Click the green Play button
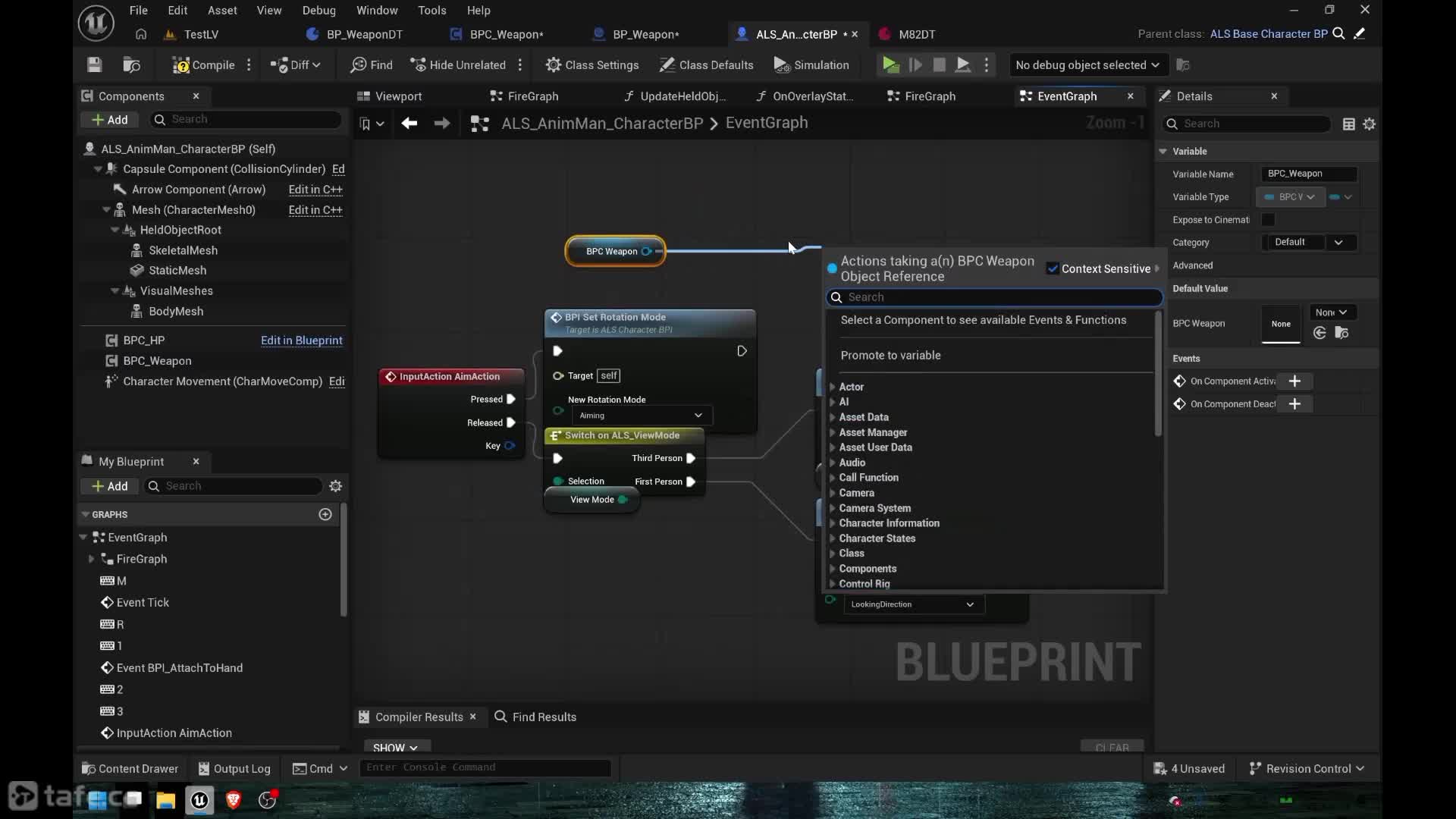The image size is (1456, 819). click(891, 65)
